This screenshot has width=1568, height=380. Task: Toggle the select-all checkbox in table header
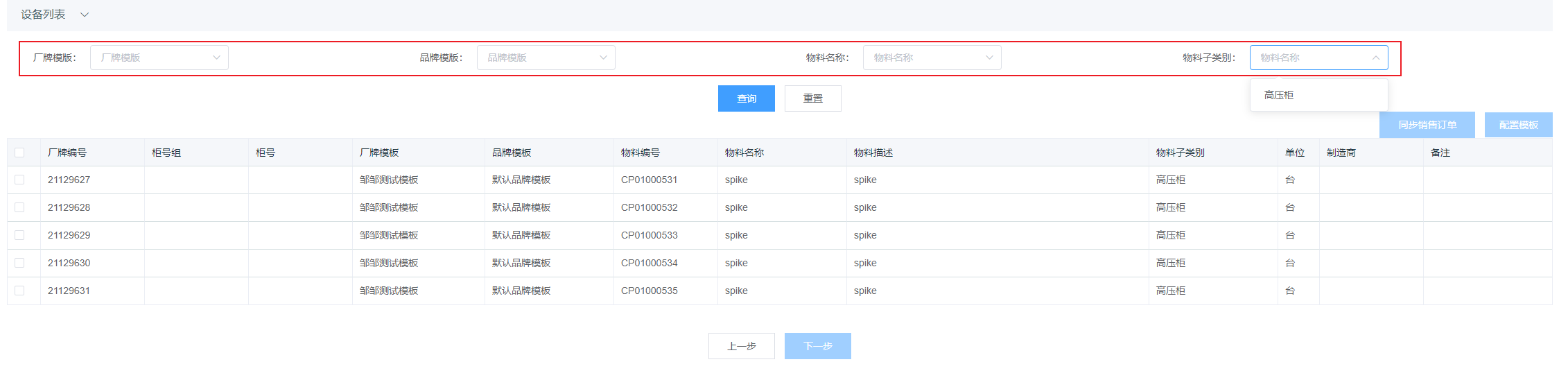19,153
